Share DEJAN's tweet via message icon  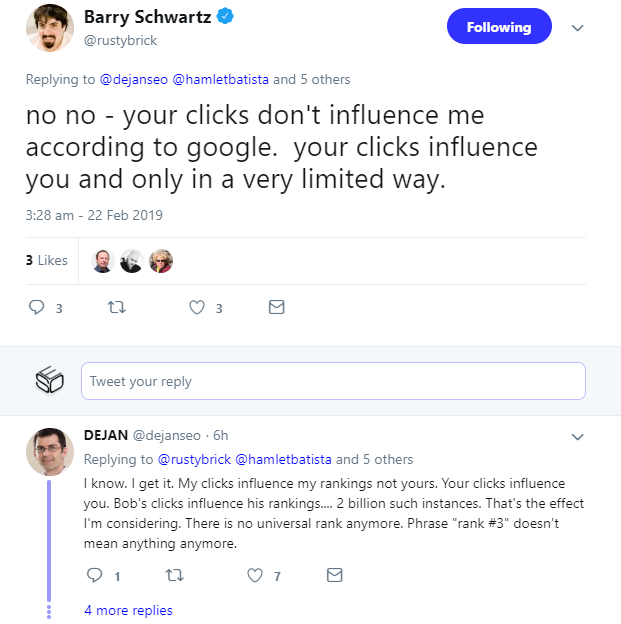tap(335, 575)
